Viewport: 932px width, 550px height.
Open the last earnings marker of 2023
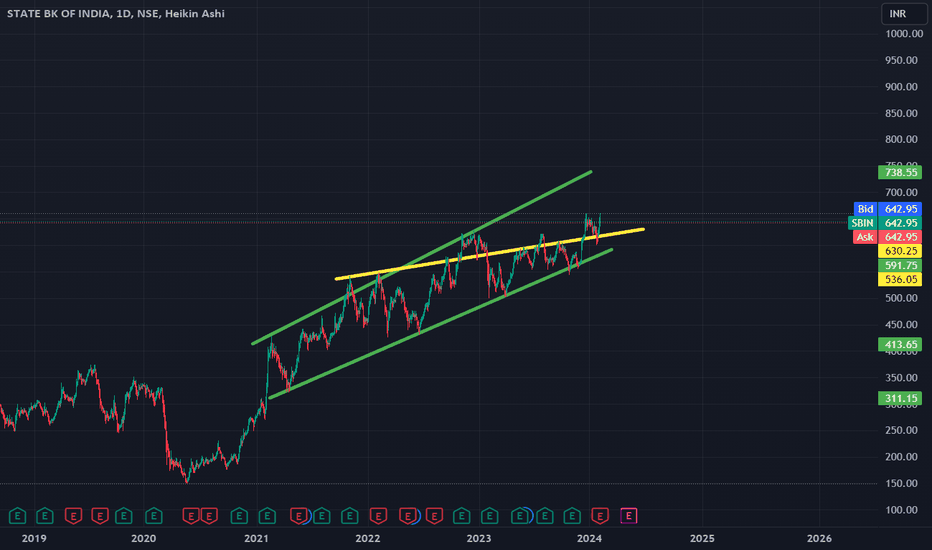(572, 516)
